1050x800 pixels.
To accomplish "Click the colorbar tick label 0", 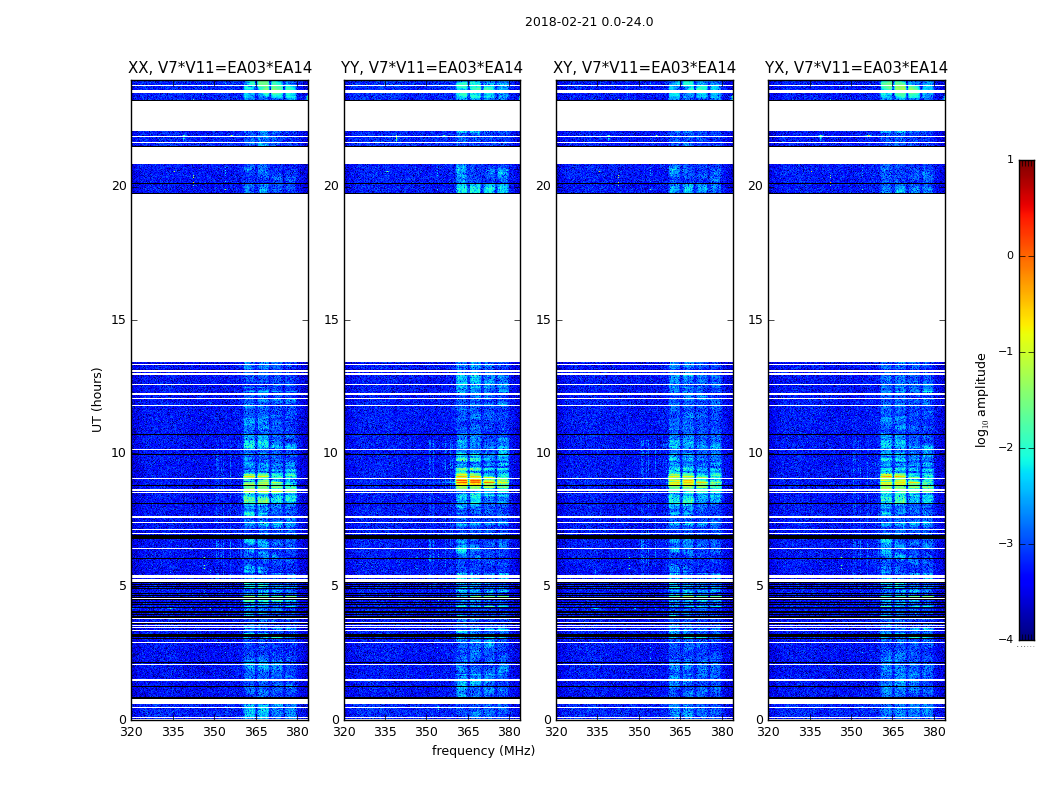I will 1009,256.
